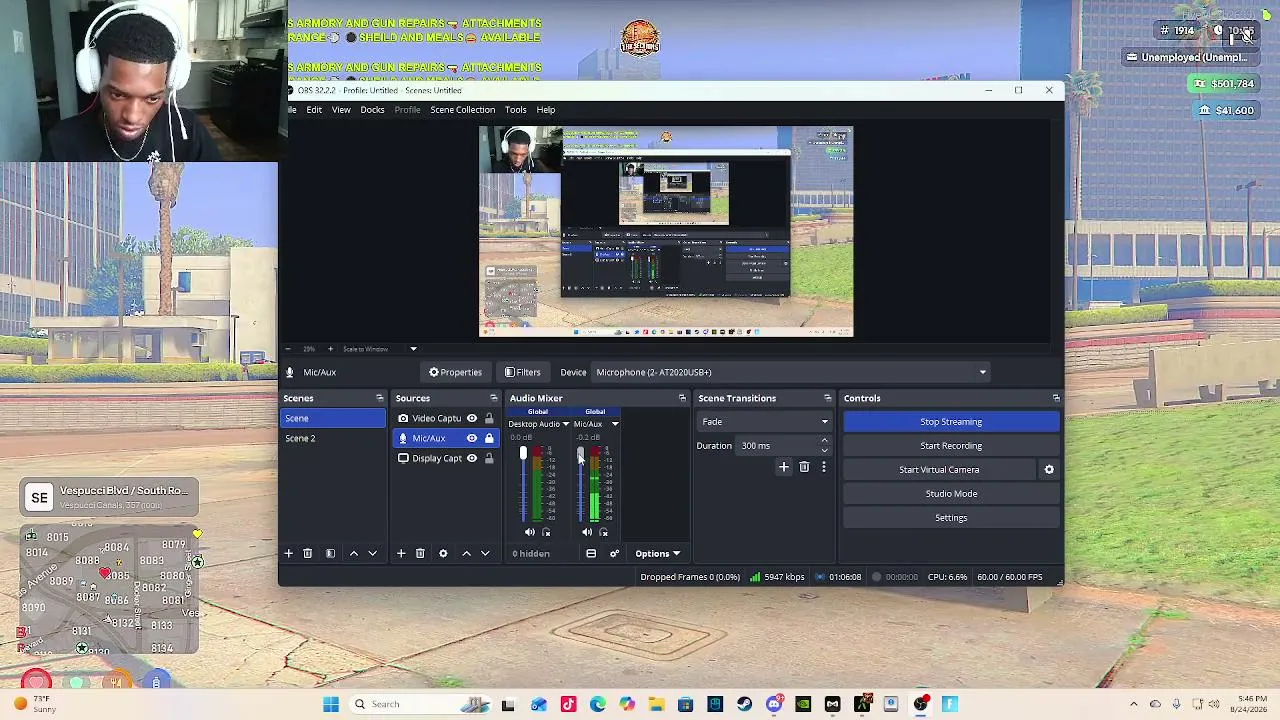Viewport: 1280px width, 720px height.
Task: Mute the Desktop Audio speaker icon
Action: pyautogui.click(x=529, y=532)
